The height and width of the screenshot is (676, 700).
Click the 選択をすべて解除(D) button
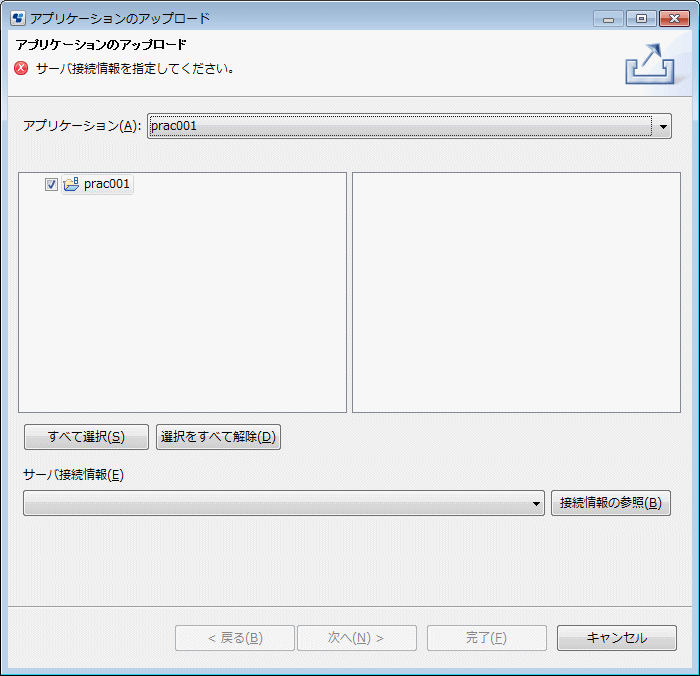point(218,437)
